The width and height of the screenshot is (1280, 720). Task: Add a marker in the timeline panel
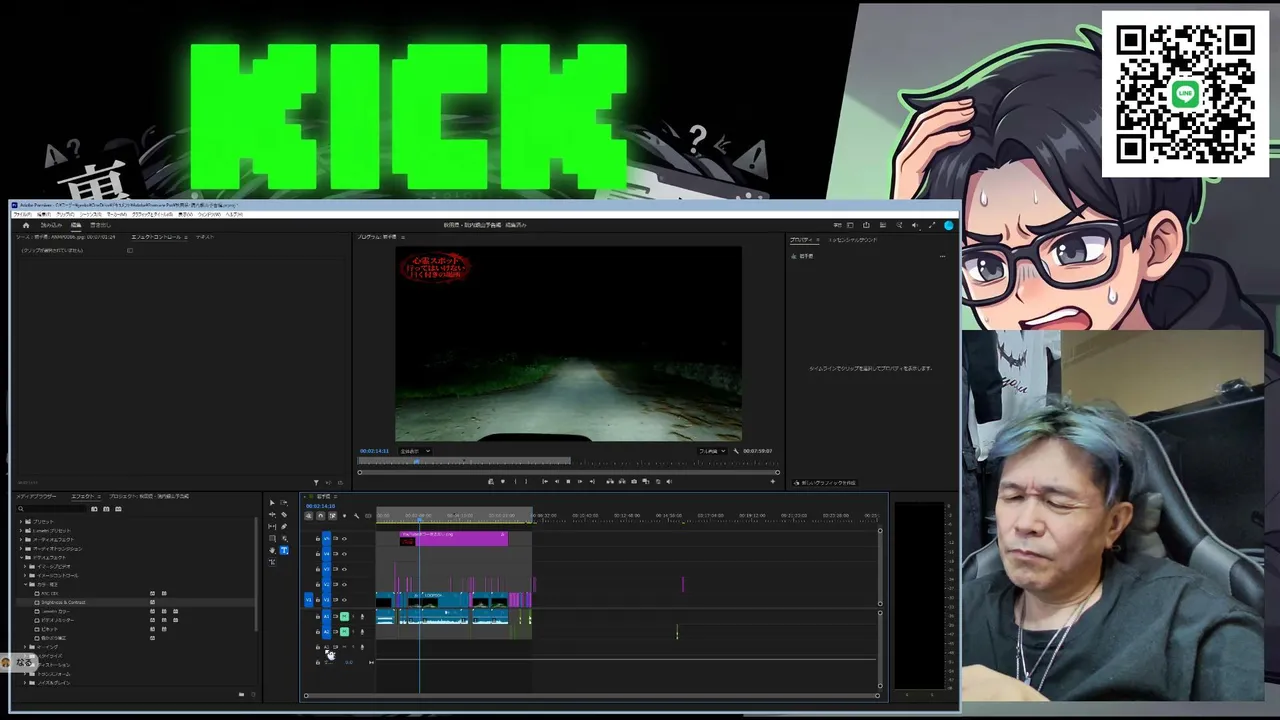[344, 516]
